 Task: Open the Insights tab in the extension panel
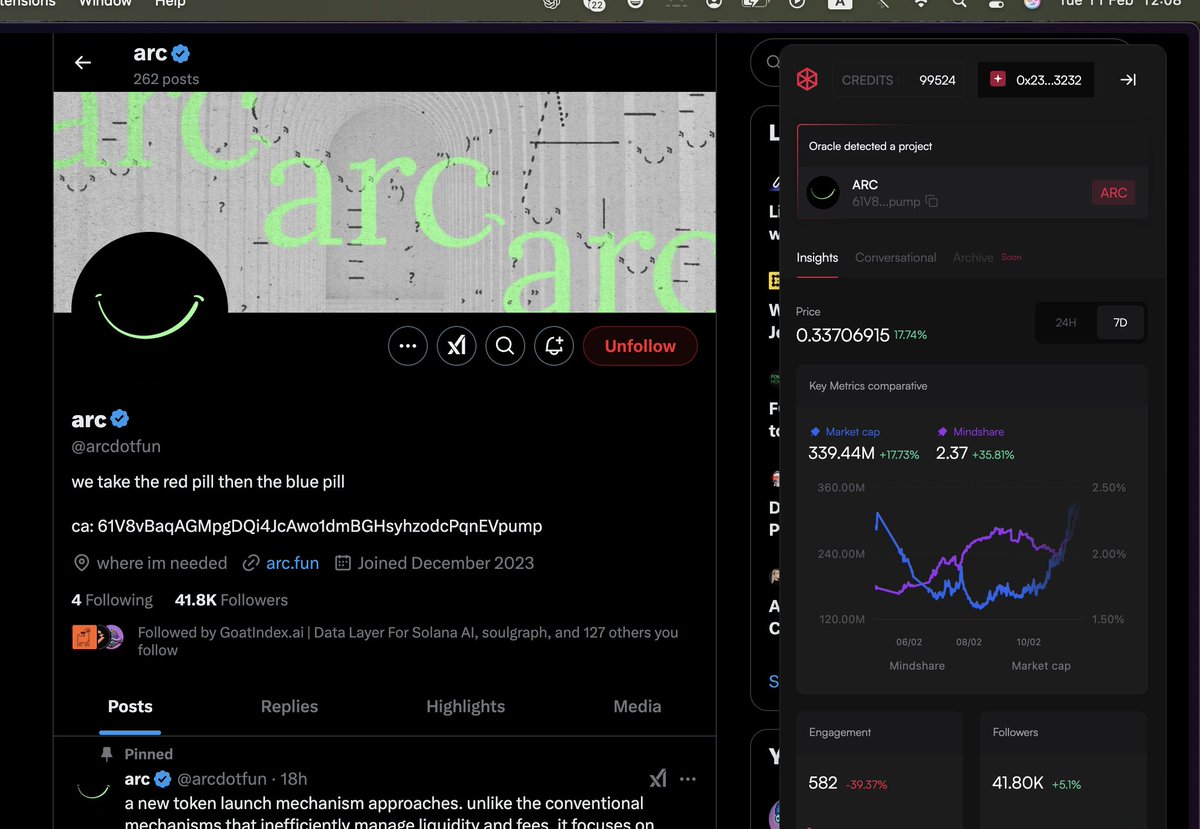817,257
